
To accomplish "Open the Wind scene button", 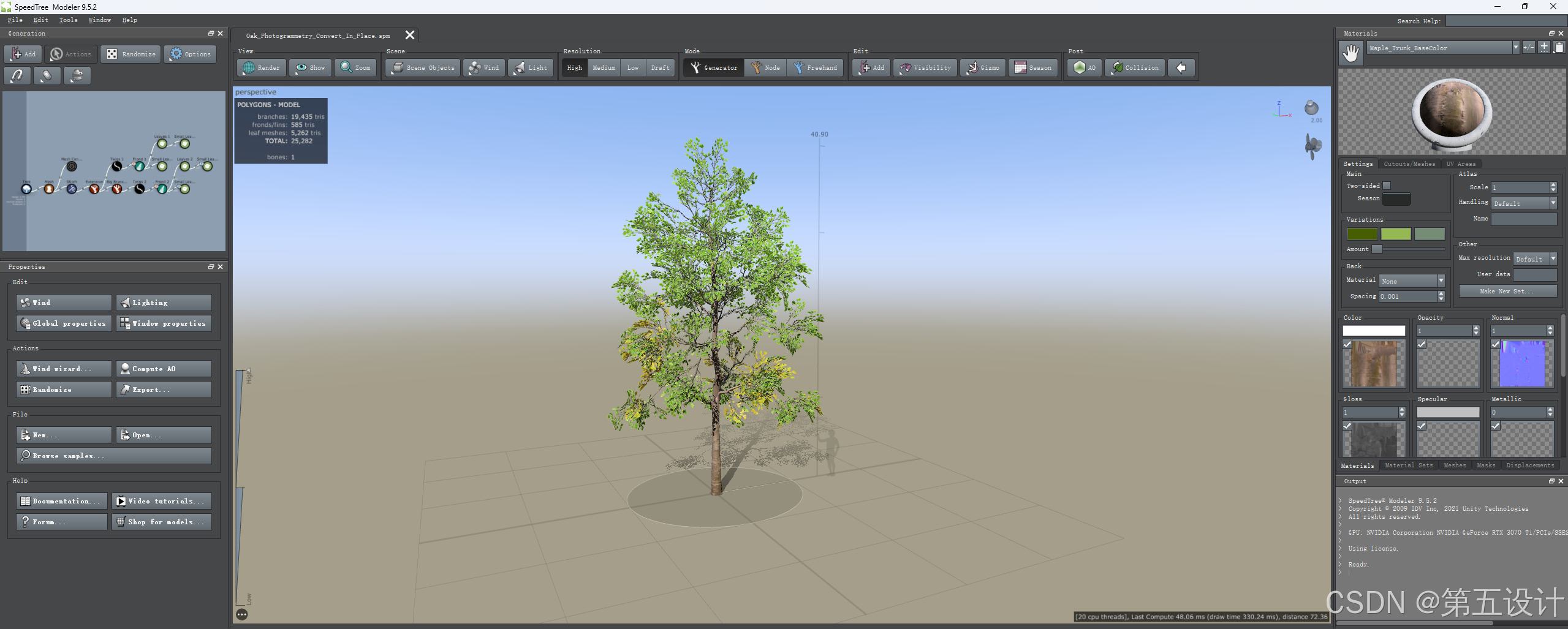I will click(x=484, y=67).
